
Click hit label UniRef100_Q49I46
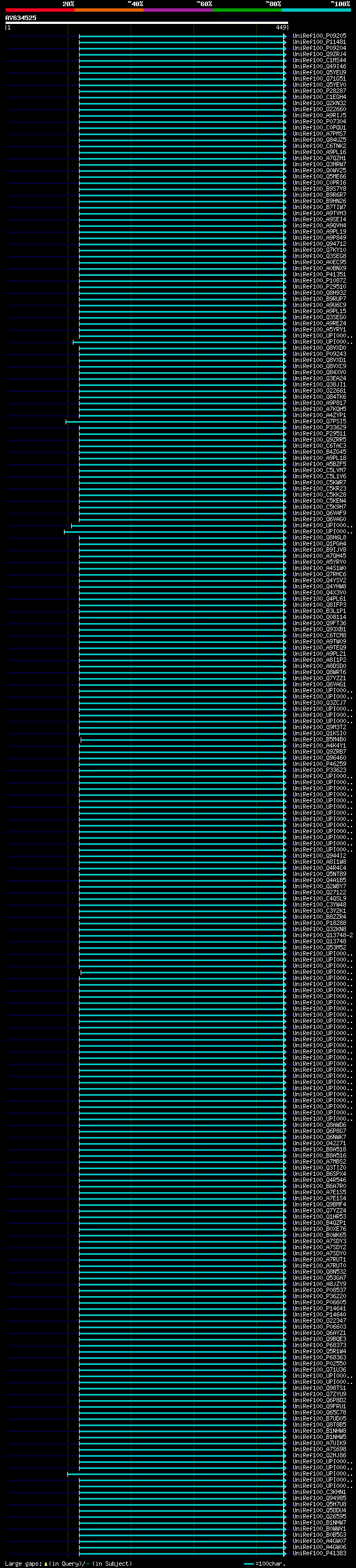coord(319,66)
